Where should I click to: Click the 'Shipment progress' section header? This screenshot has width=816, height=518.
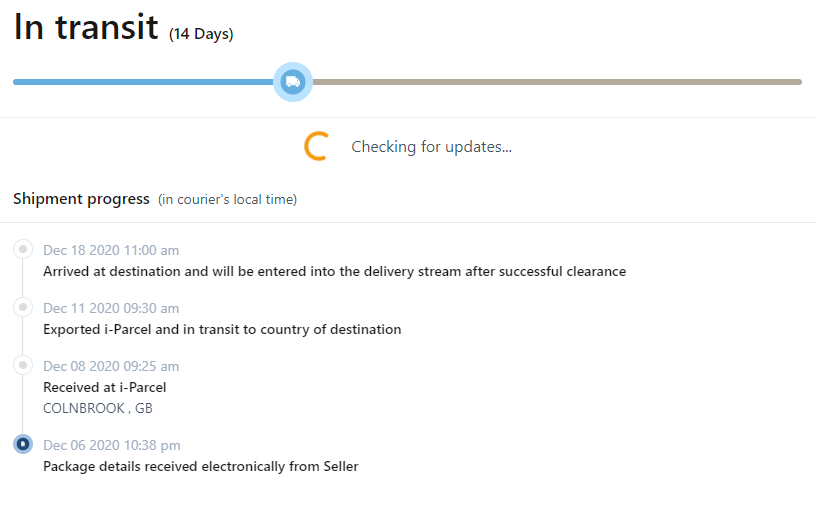point(81,199)
